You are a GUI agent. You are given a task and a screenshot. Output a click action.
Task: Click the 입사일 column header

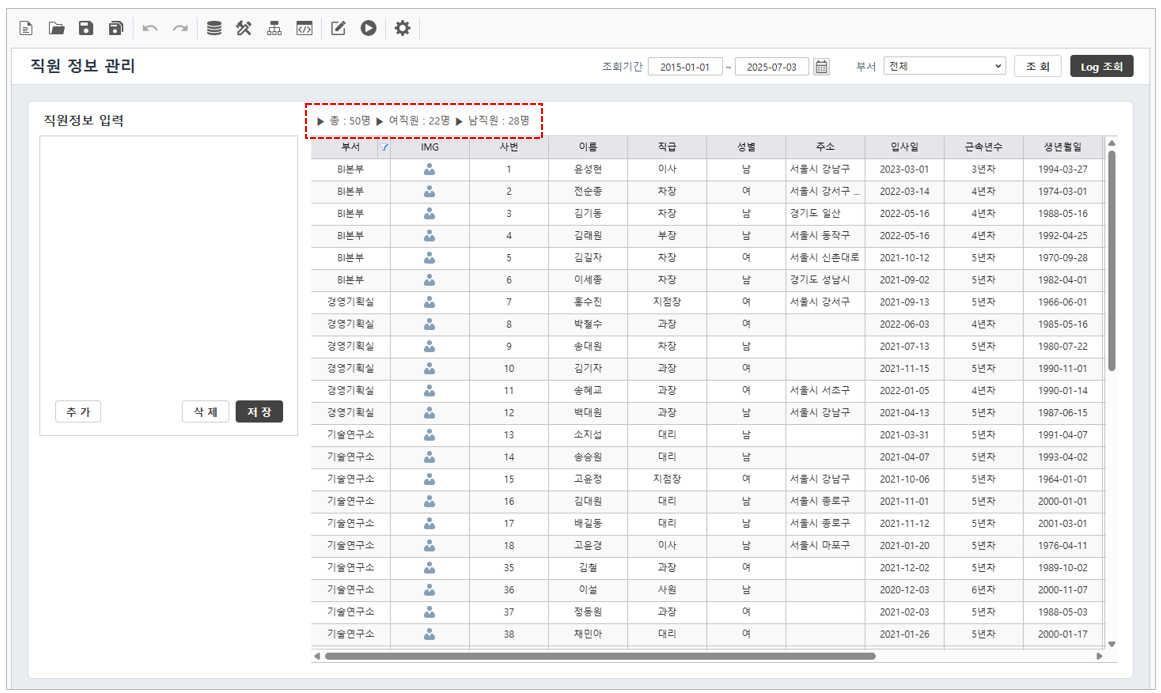[904, 147]
